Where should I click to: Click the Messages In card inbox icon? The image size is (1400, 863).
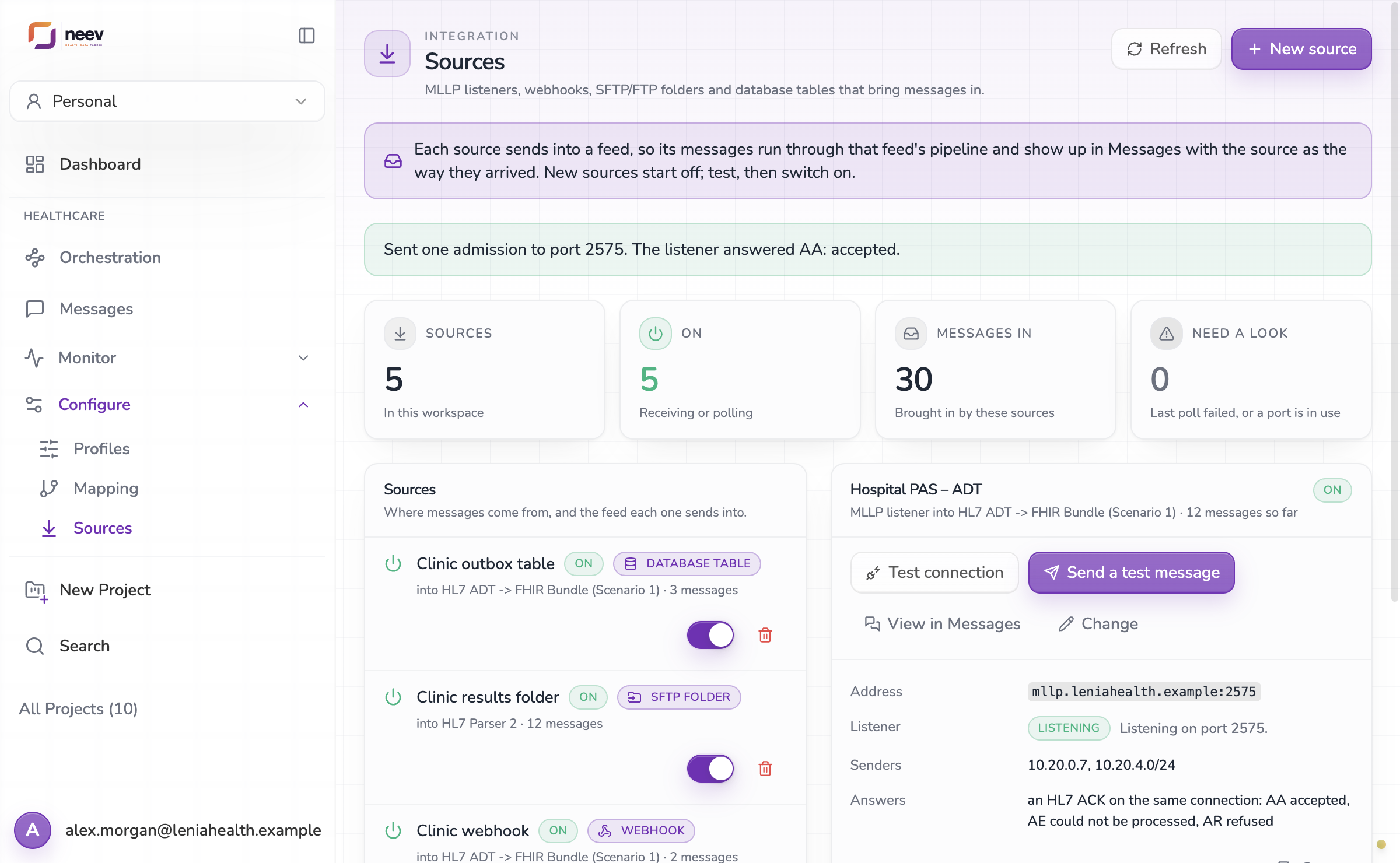coord(911,334)
